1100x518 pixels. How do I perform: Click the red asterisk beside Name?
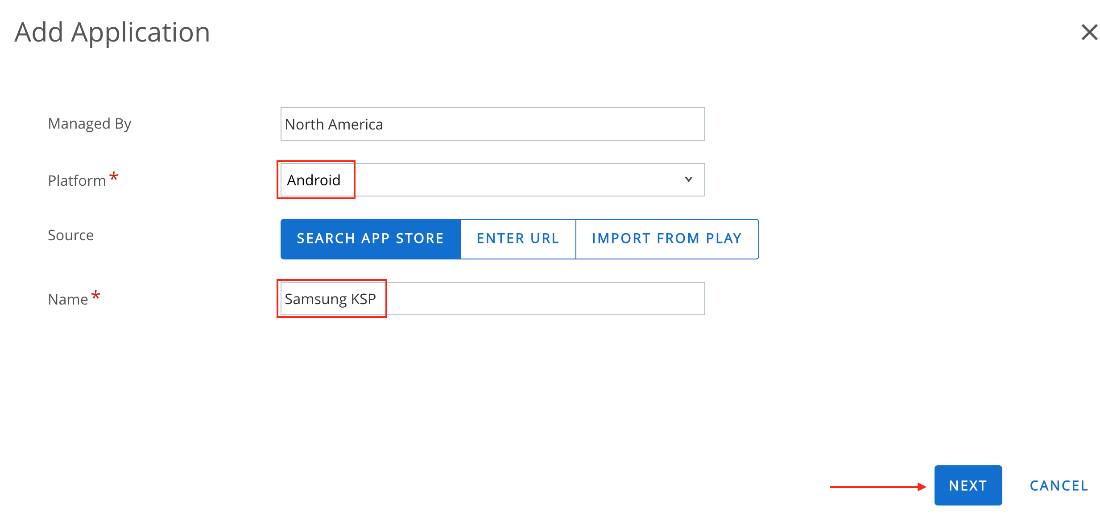point(96,296)
